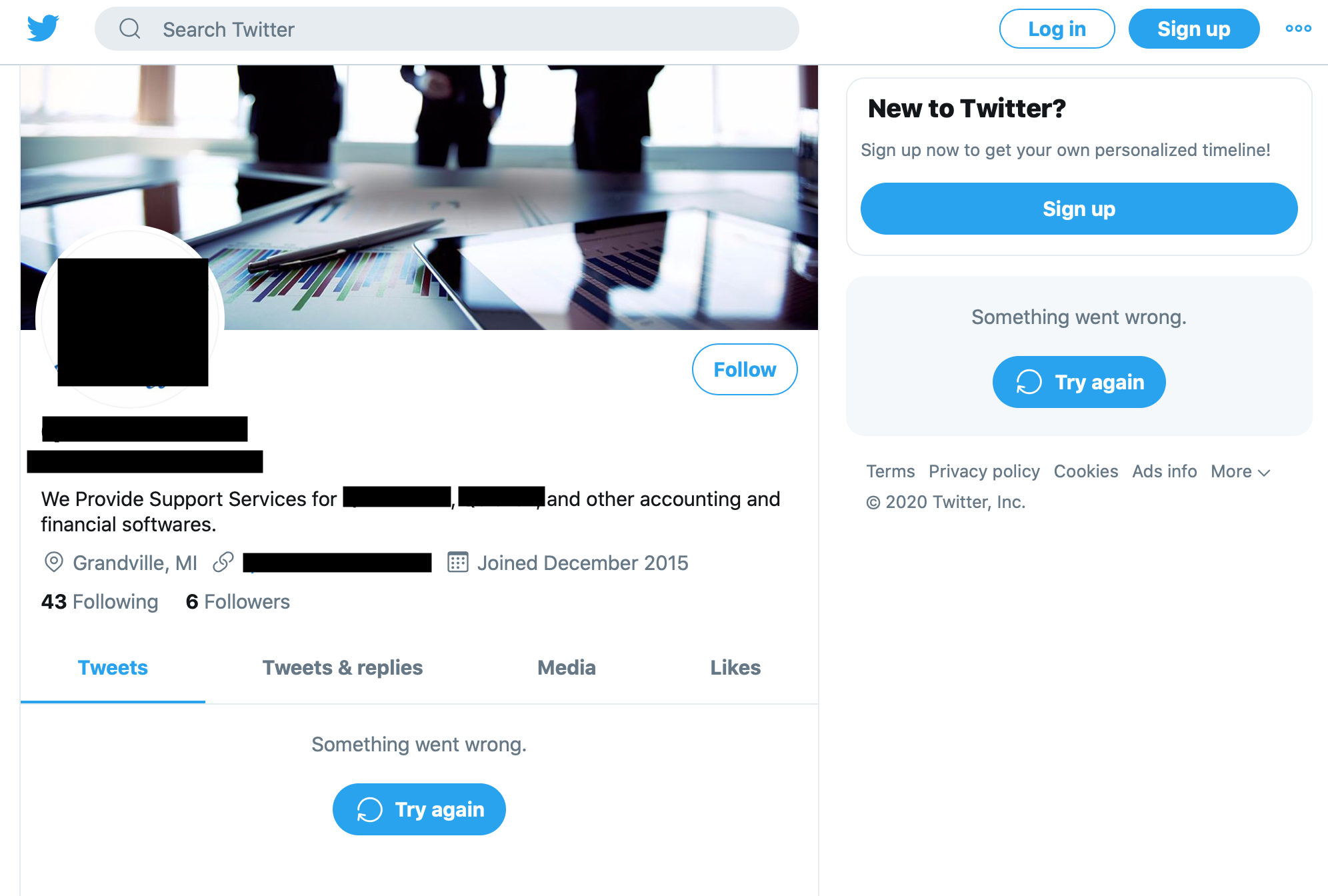Click Sign up link at top right
1328x896 pixels.
(1193, 29)
